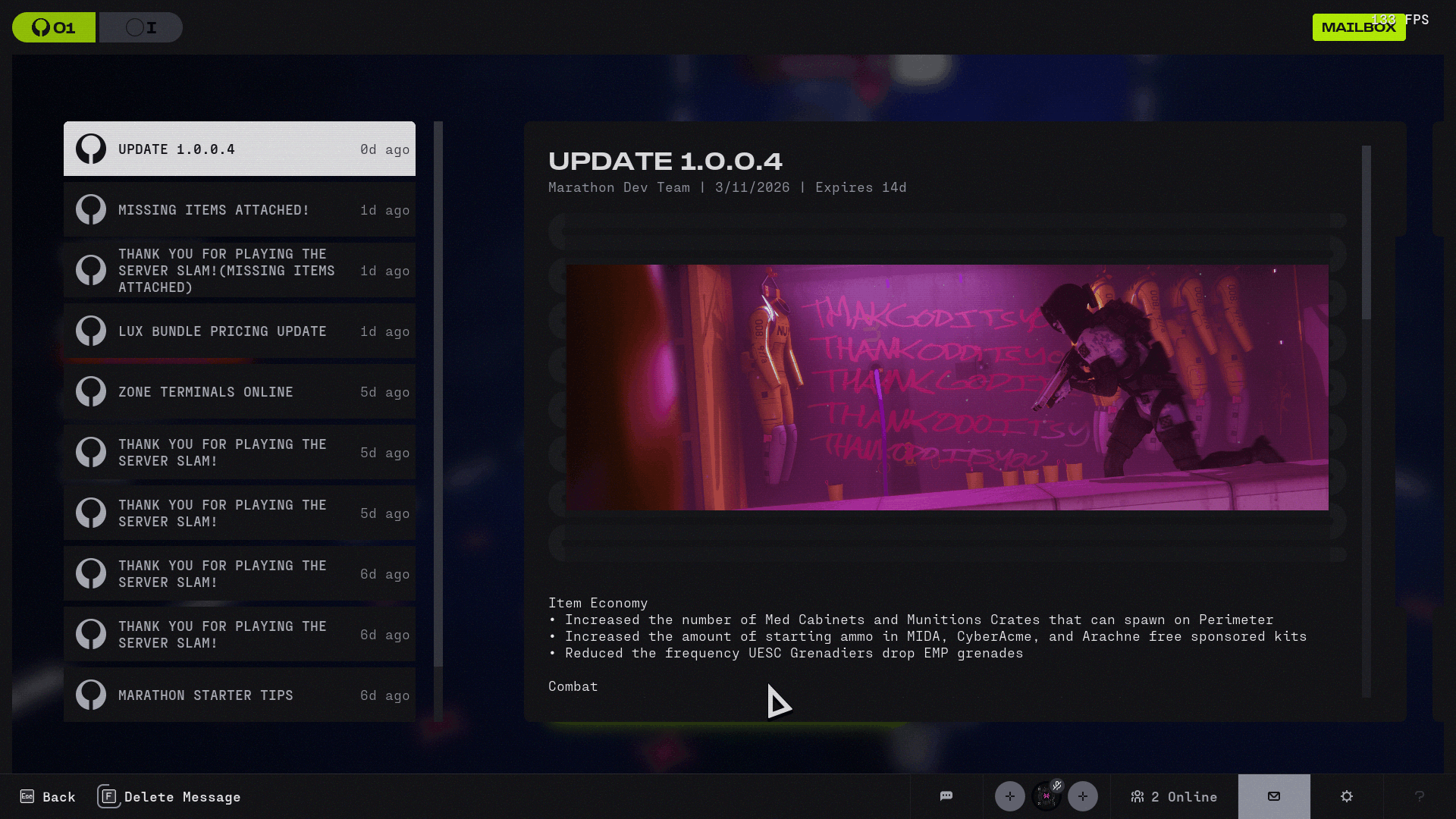Click the Update 1.0.0.4 banner image
This screenshot has height=819, width=1456.
(x=947, y=388)
